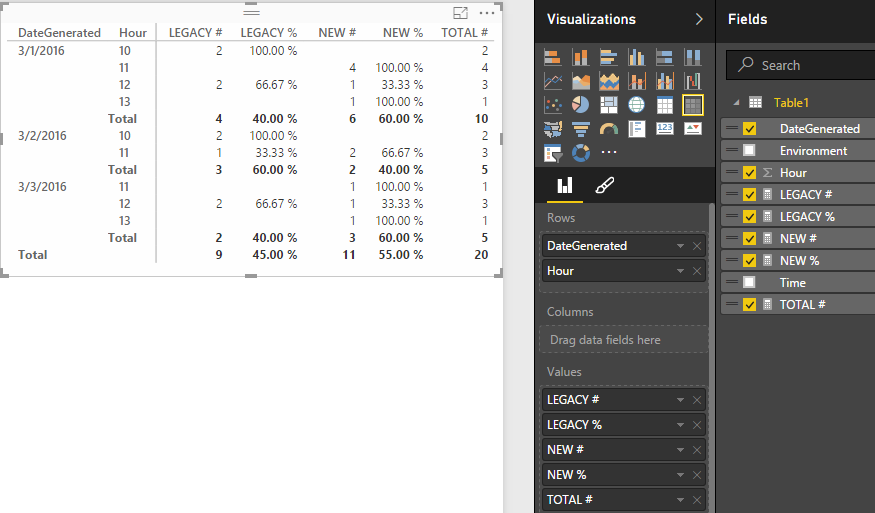Uncheck the LEGACY % measure
This screenshot has width=875, height=513.
pyautogui.click(x=749, y=217)
